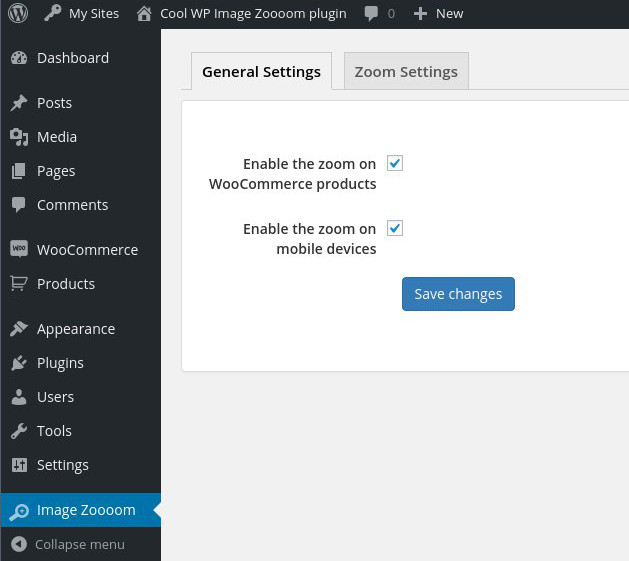629x561 pixels.
Task: Open the My Sites menu
Action: pos(82,13)
